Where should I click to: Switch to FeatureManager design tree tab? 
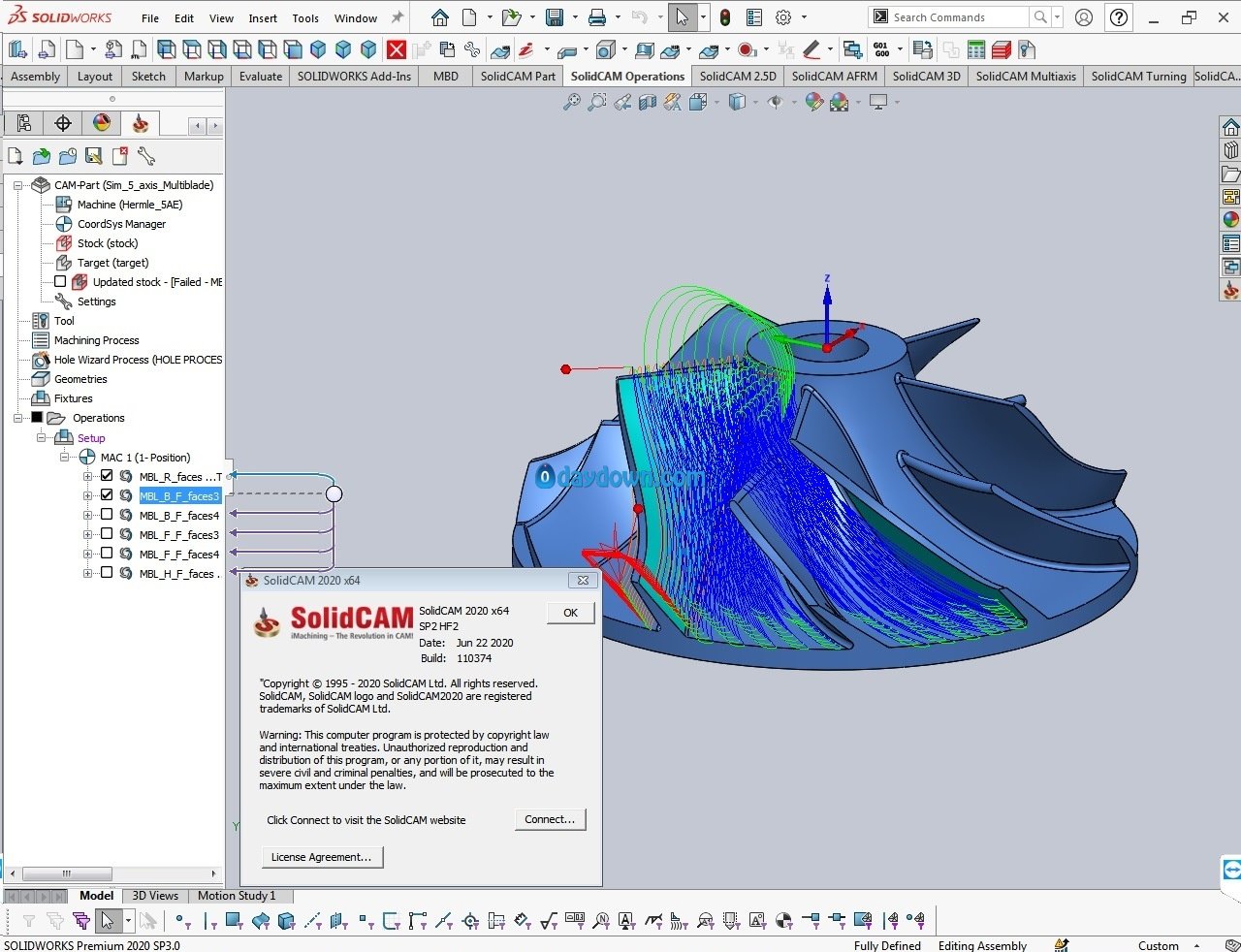tap(24, 123)
